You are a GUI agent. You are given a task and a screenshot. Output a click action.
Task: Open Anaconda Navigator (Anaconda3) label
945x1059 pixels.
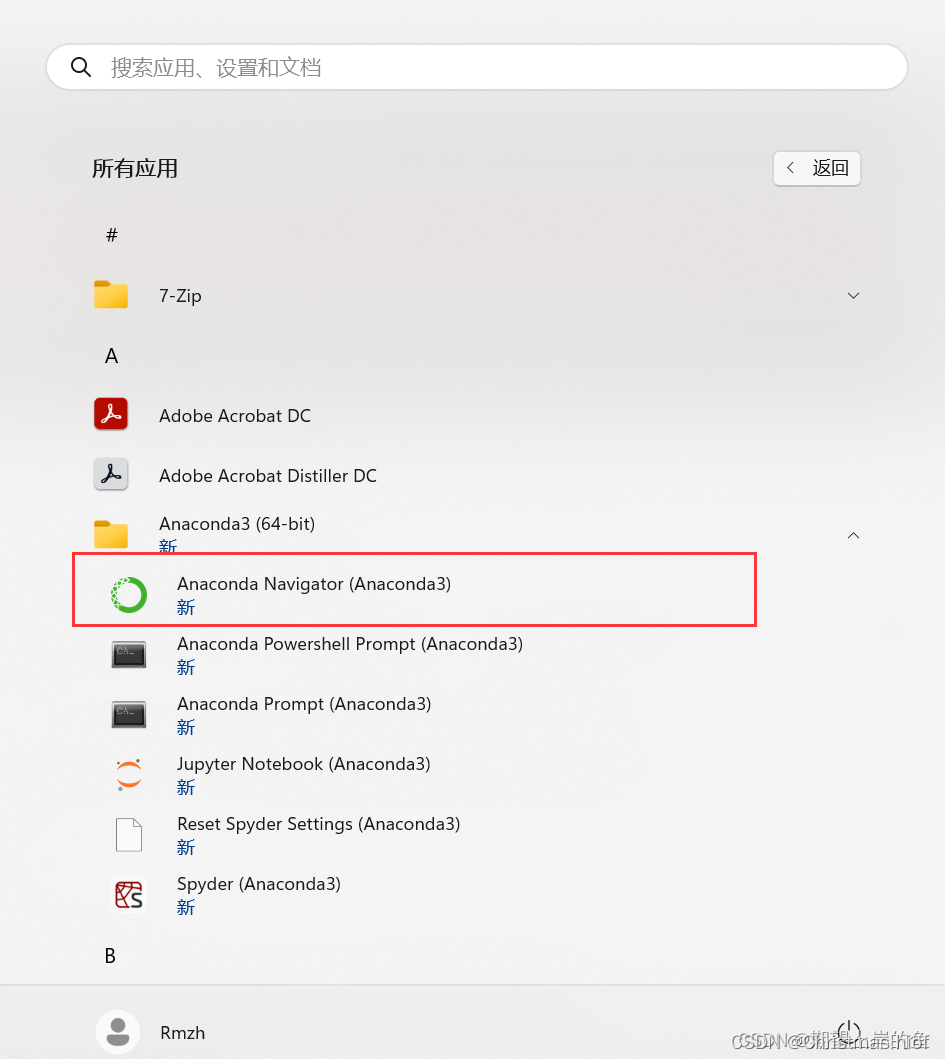click(313, 584)
